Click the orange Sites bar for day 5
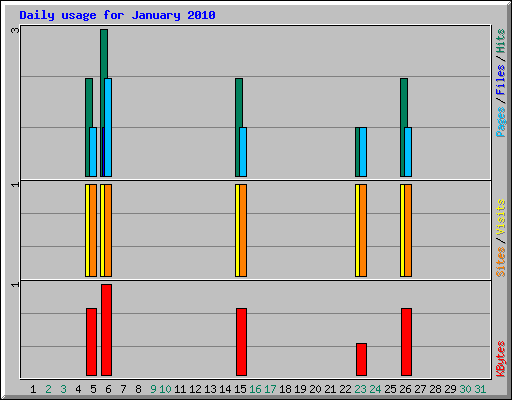The height and width of the screenshot is (400, 512). tap(93, 230)
